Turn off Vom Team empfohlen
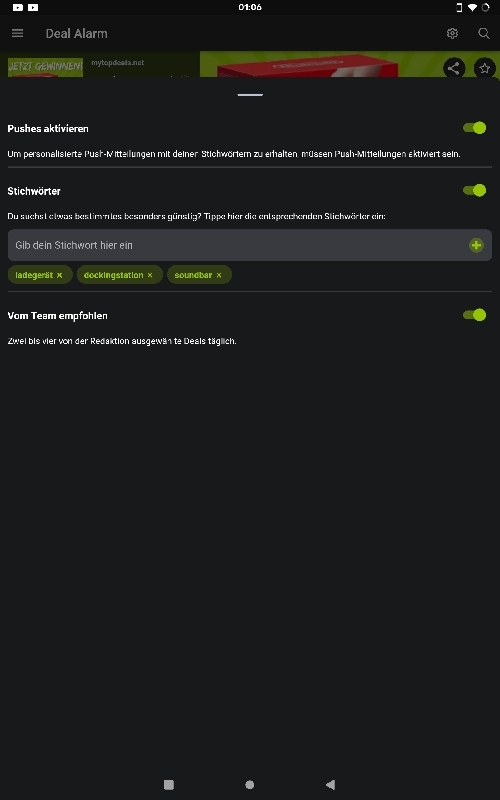The height and width of the screenshot is (800, 500). [474, 315]
